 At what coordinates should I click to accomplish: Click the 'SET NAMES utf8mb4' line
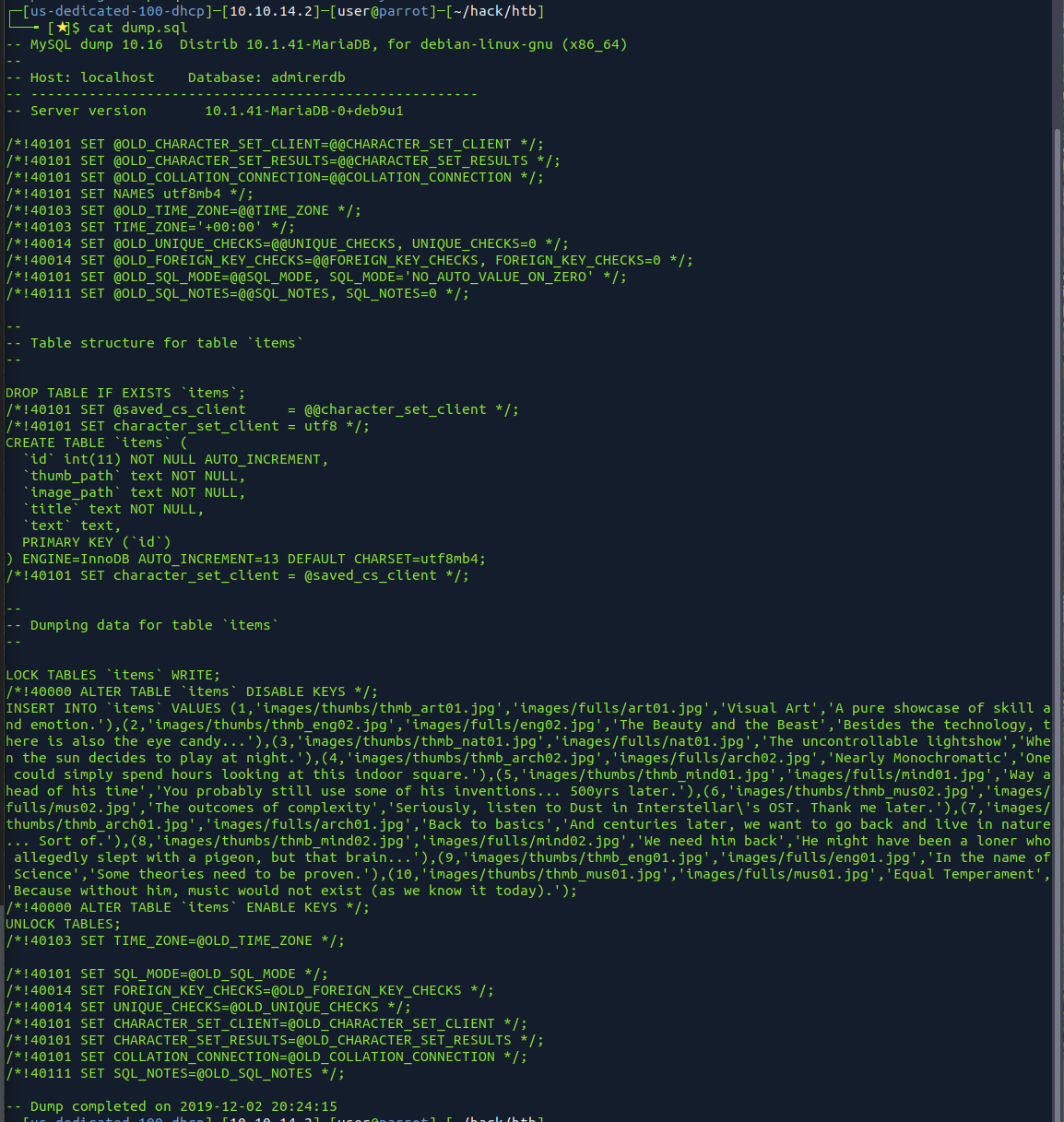click(129, 194)
